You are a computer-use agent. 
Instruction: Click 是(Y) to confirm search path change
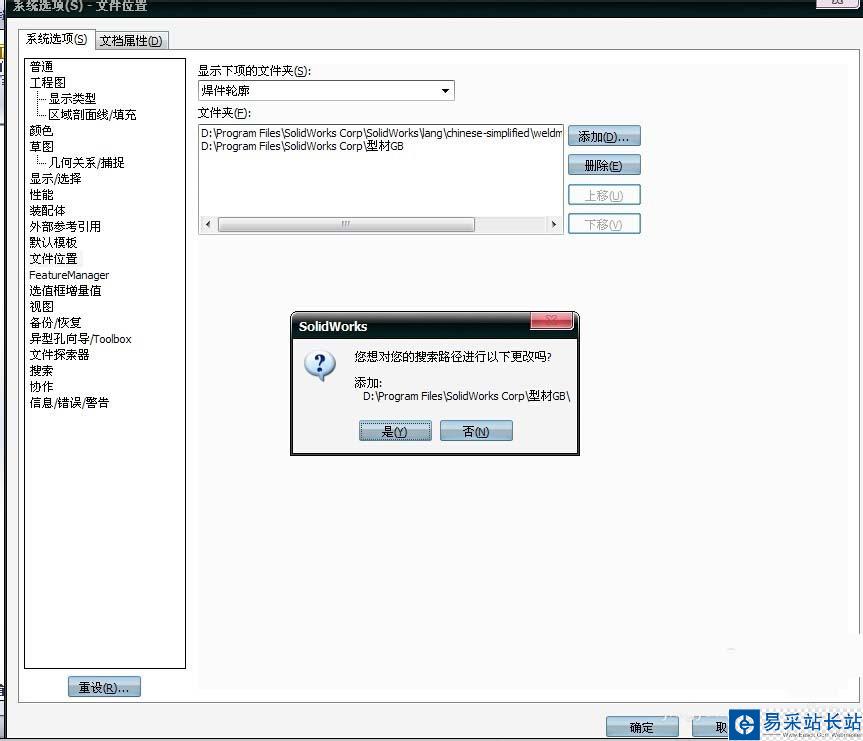tap(395, 431)
